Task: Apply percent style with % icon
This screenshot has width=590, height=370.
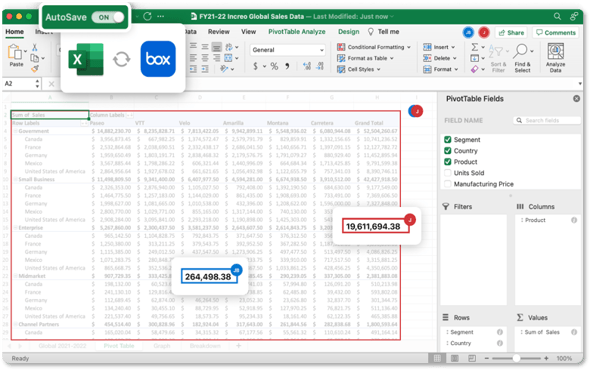Action: click(x=274, y=67)
